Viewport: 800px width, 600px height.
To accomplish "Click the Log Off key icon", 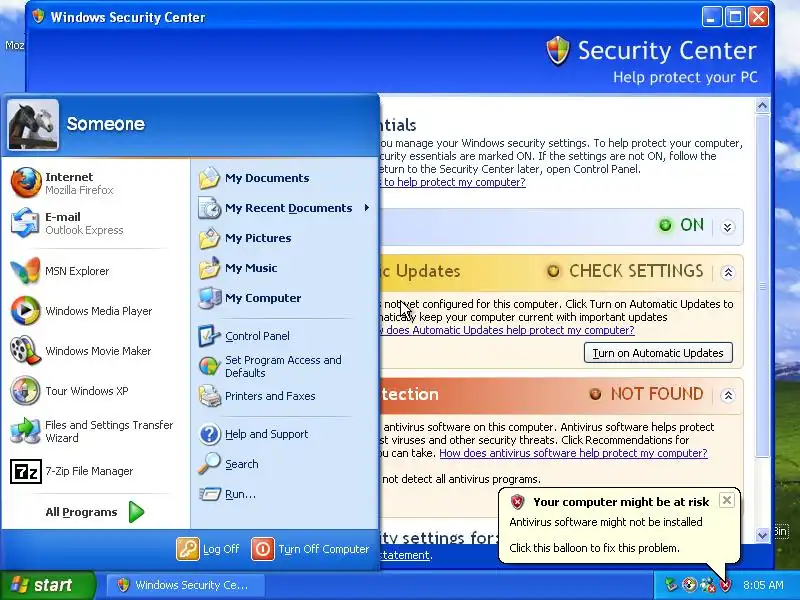I will coord(188,549).
